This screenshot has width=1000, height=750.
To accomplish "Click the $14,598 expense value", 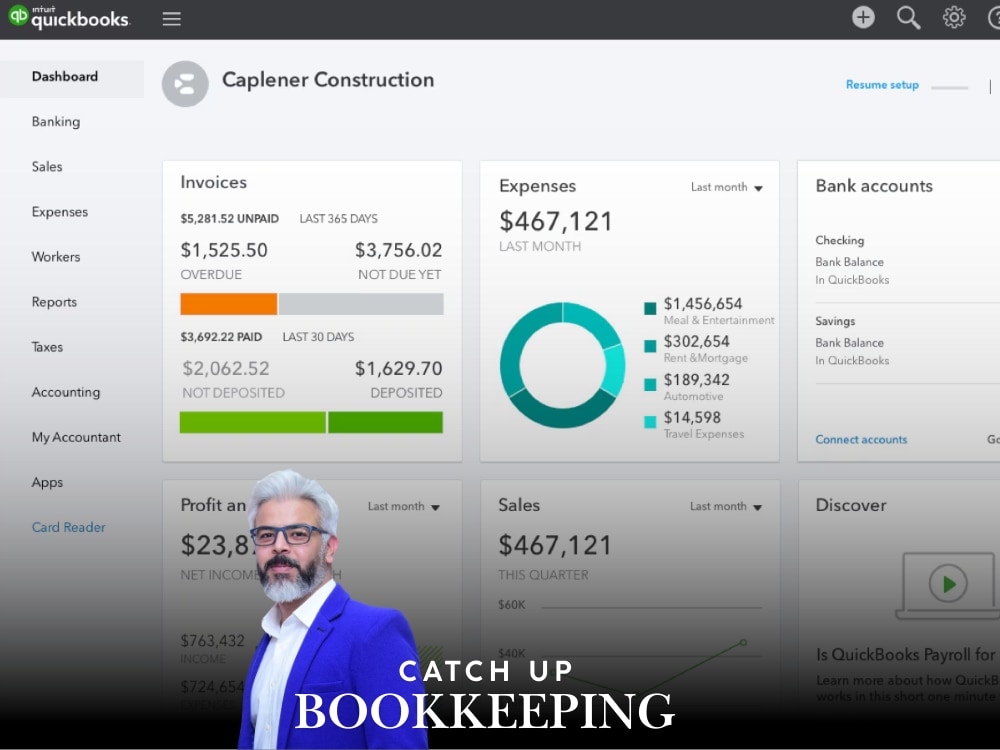I will 692,417.
